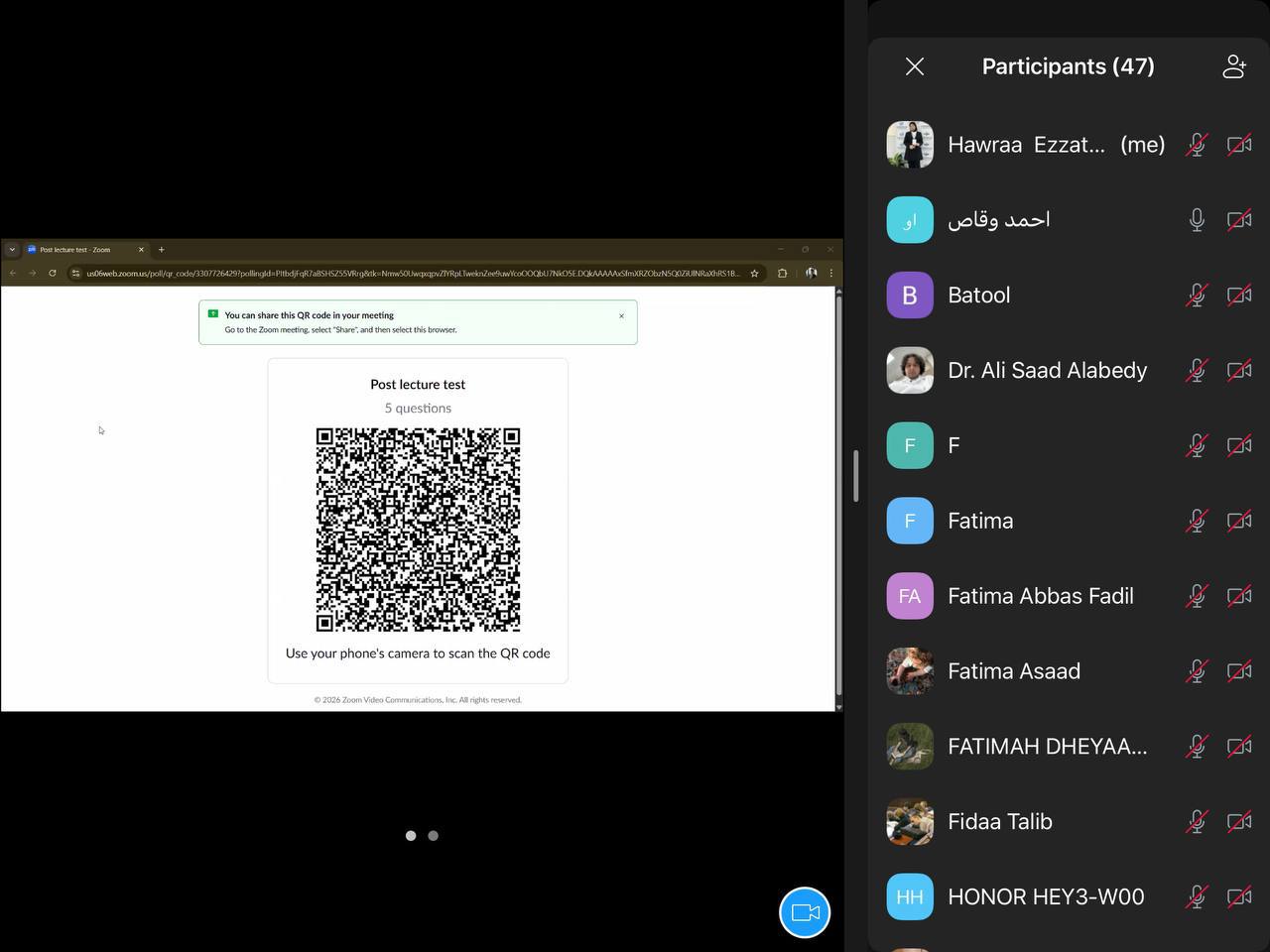
Task: Click the Post lecture test QR code
Action: coord(418,530)
